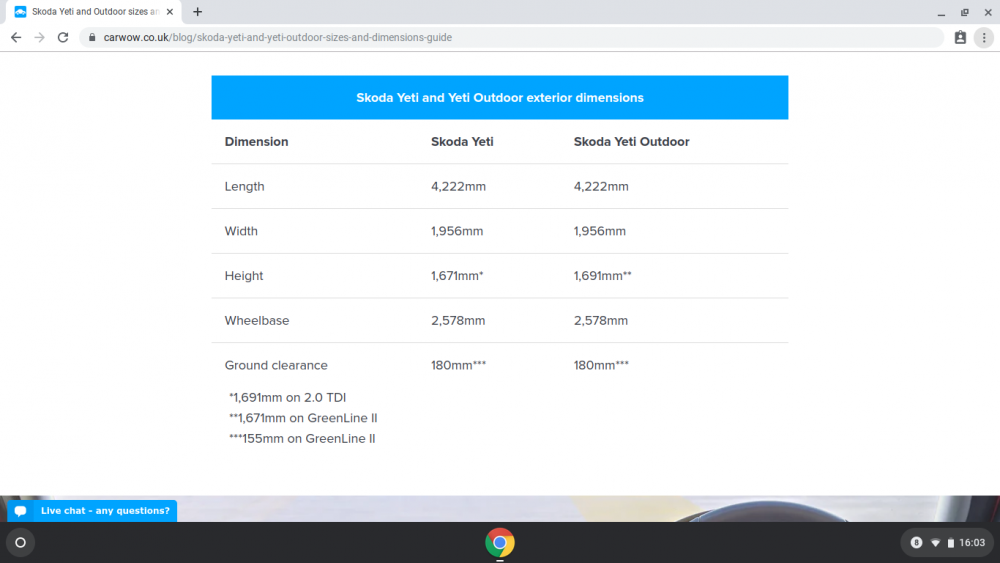Click the Wi-Fi status icon

point(936,543)
